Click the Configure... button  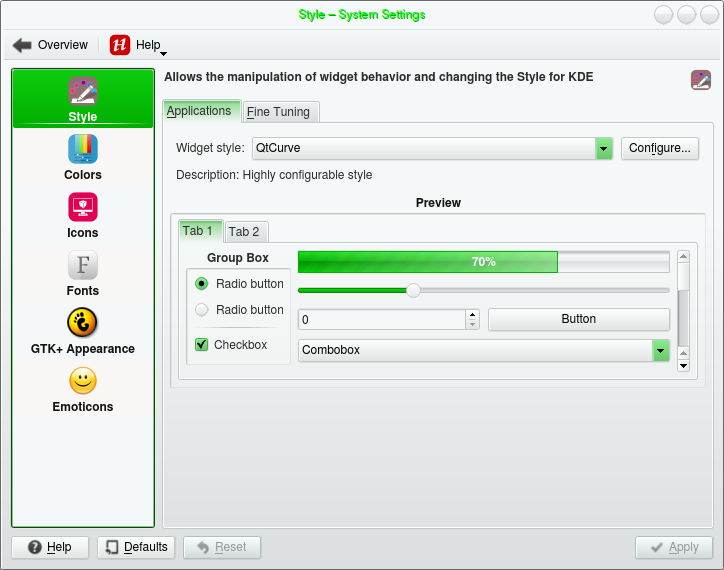(x=660, y=148)
